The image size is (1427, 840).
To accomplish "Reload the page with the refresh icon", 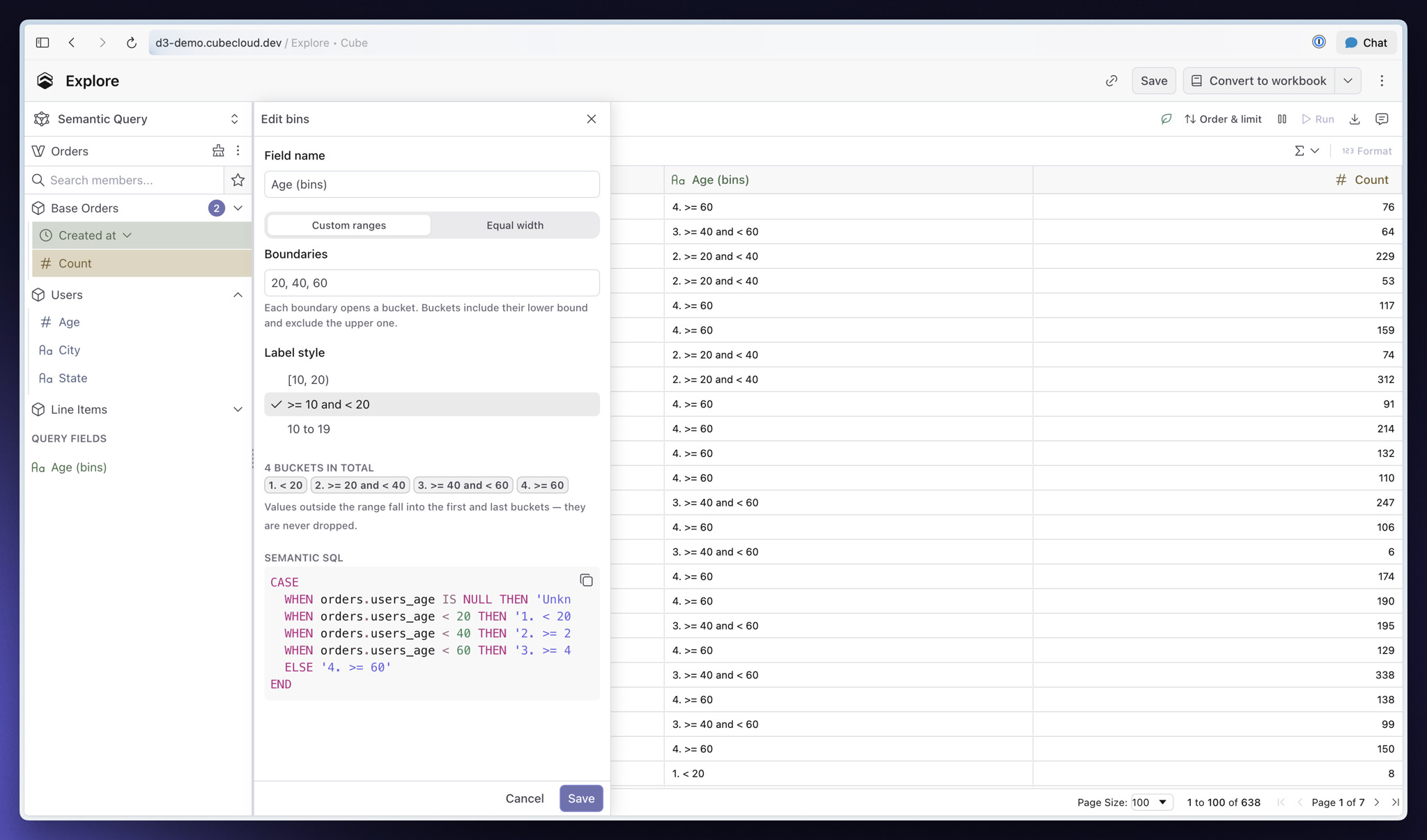I will pyautogui.click(x=131, y=42).
